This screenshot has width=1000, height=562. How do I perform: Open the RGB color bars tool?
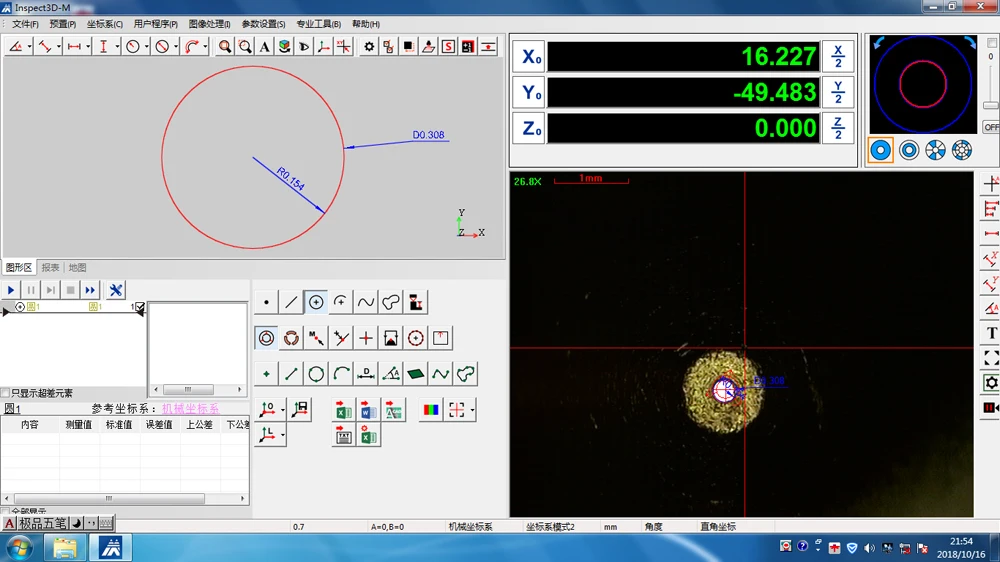click(431, 410)
